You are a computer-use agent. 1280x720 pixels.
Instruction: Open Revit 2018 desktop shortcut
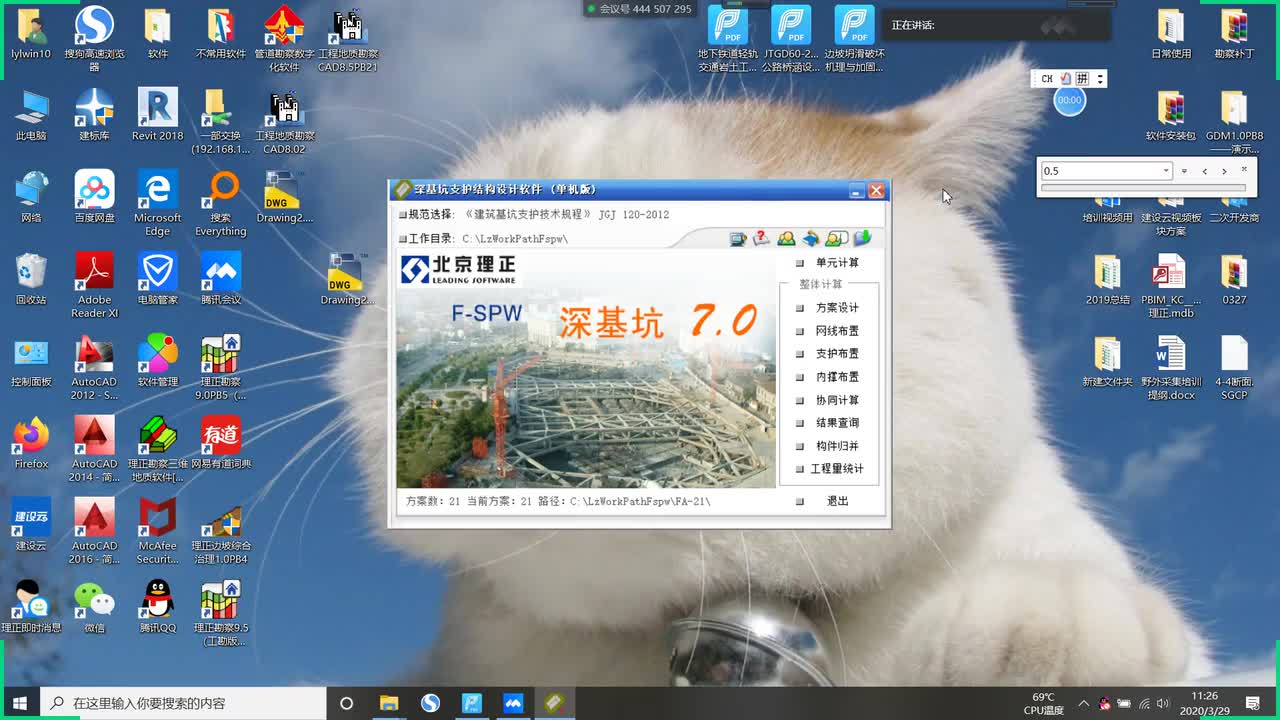(158, 115)
